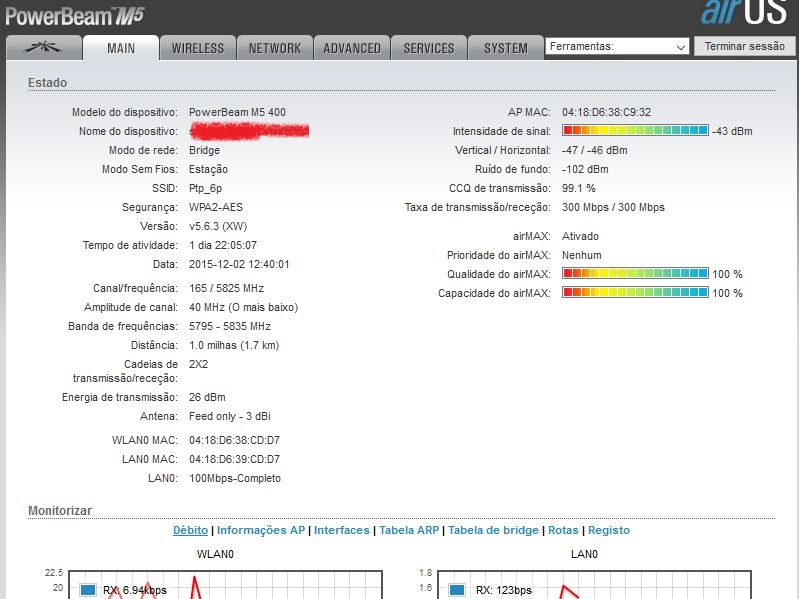Click the Estação wireless mode value

click(208, 169)
